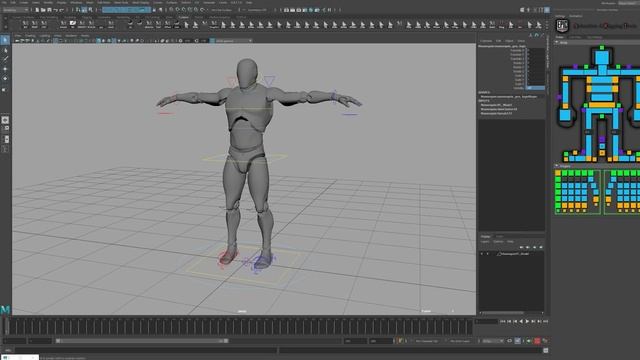Click the time slider current frame marker
Viewport: 640px width, 360px height.
tap(6, 327)
